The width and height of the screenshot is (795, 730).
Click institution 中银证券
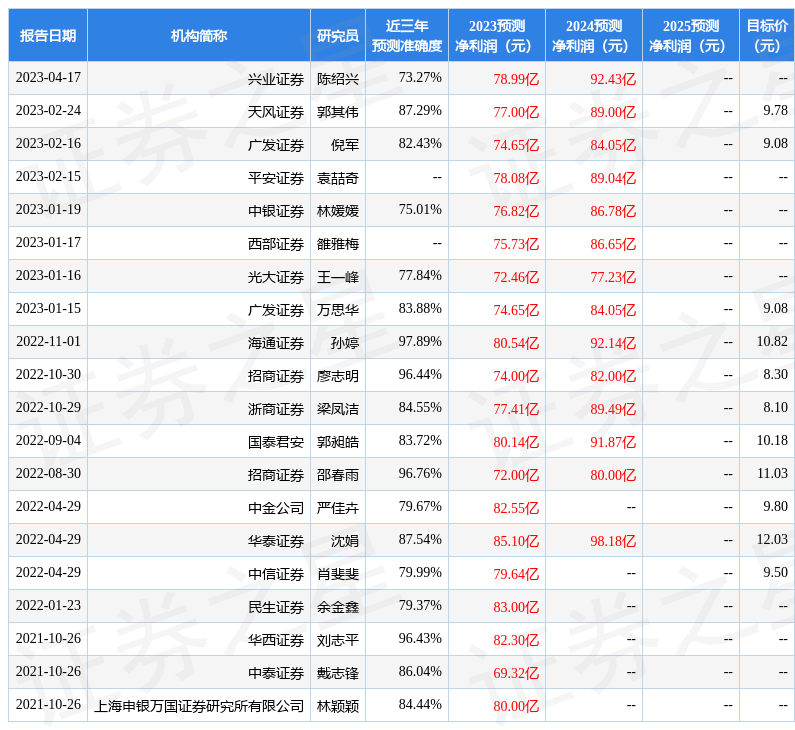276,211
